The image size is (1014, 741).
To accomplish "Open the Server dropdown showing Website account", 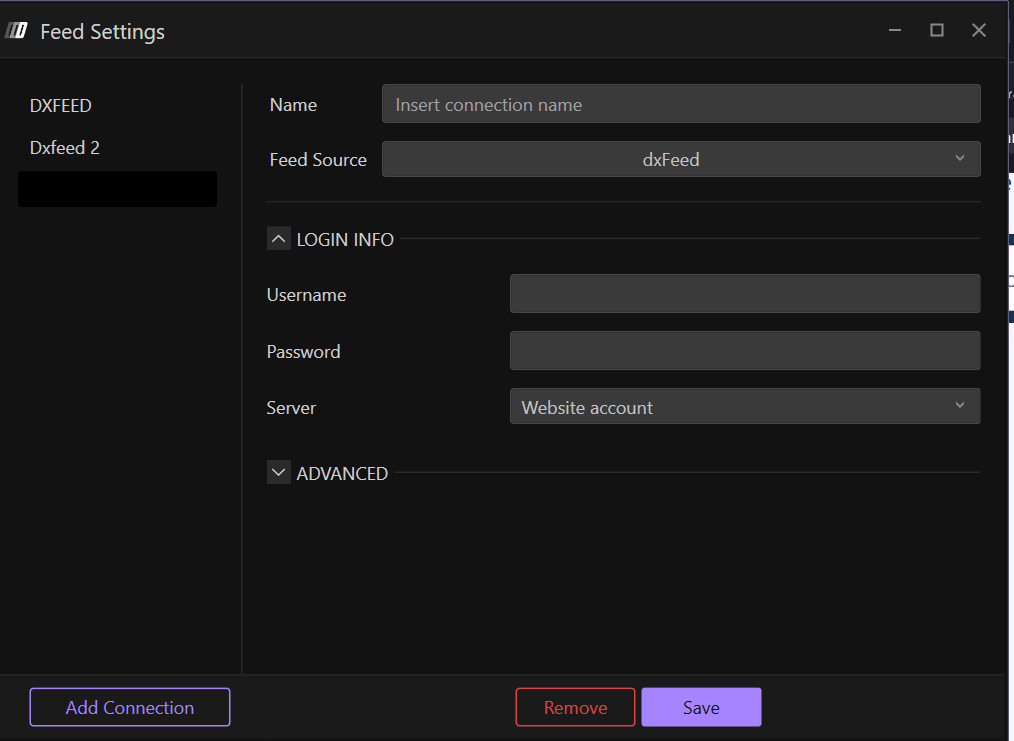I will click(x=744, y=407).
